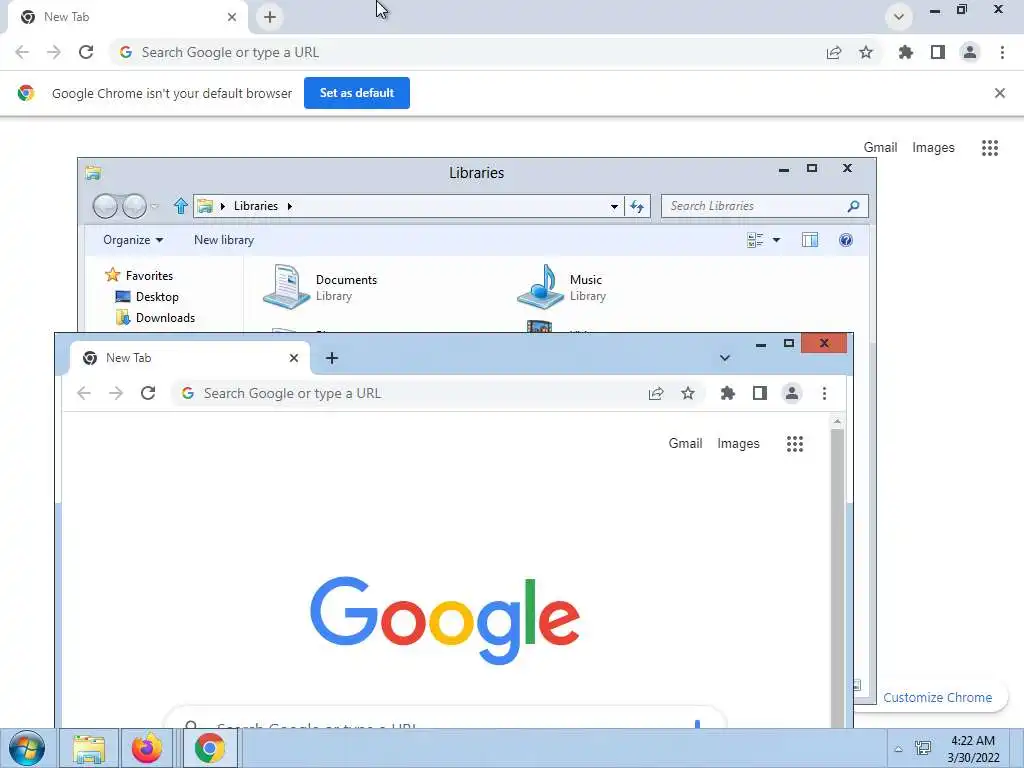Viewport: 1024px width, 768px height.
Task: Expand breadcrumb arrow after Libraries
Action: [289, 206]
